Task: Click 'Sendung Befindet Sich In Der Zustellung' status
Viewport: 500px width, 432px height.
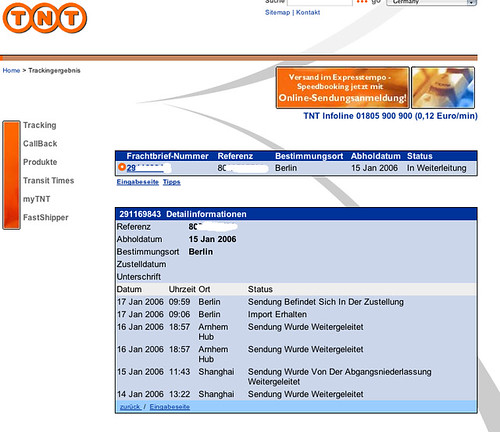Action: tap(326, 302)
